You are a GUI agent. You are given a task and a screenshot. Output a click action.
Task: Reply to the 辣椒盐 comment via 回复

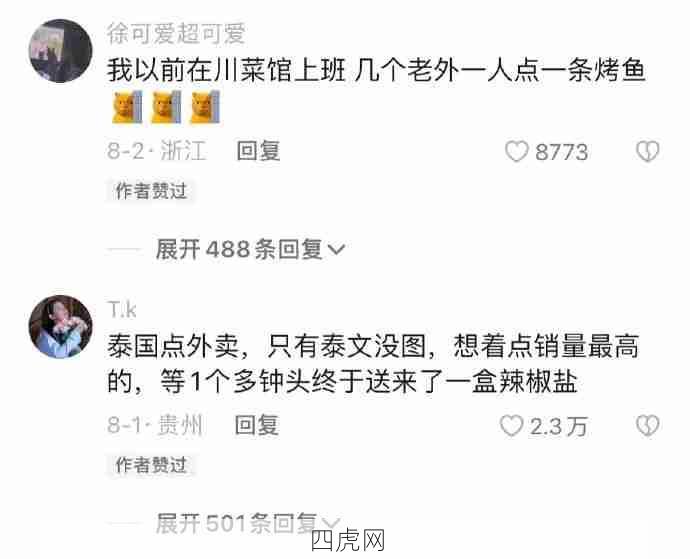point(257,425)
